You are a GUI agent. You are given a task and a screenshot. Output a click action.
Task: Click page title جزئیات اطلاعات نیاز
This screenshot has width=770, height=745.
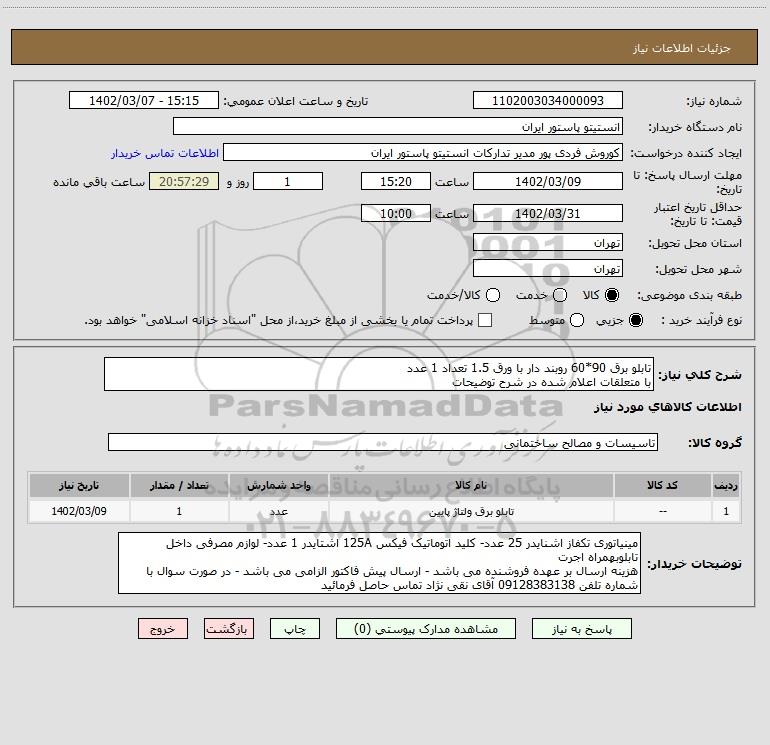click(682, 48)
